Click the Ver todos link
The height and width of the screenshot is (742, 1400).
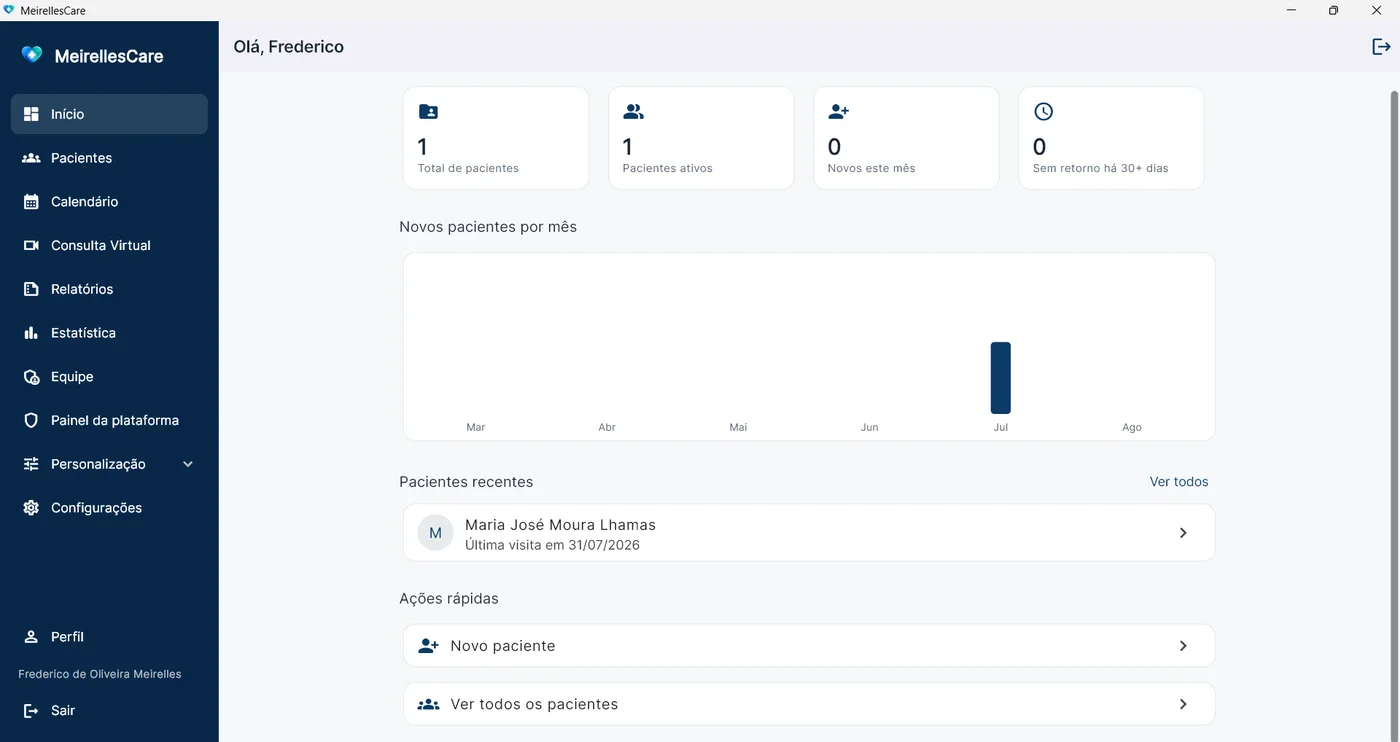click(x=1179, y=482)
